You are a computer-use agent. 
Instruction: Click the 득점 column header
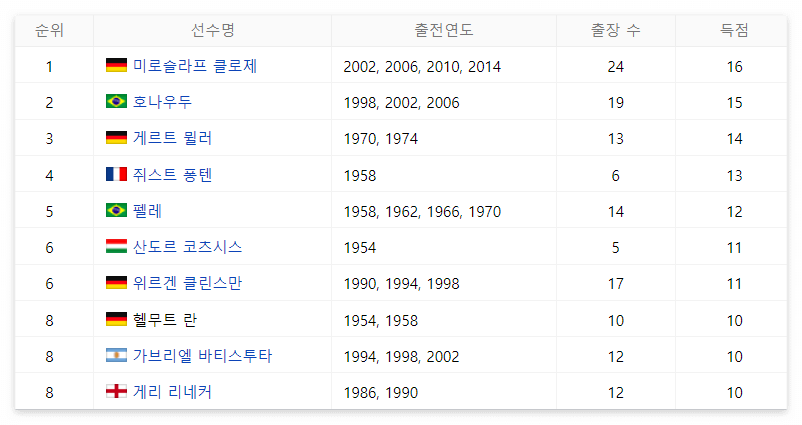tap(734, 30)
